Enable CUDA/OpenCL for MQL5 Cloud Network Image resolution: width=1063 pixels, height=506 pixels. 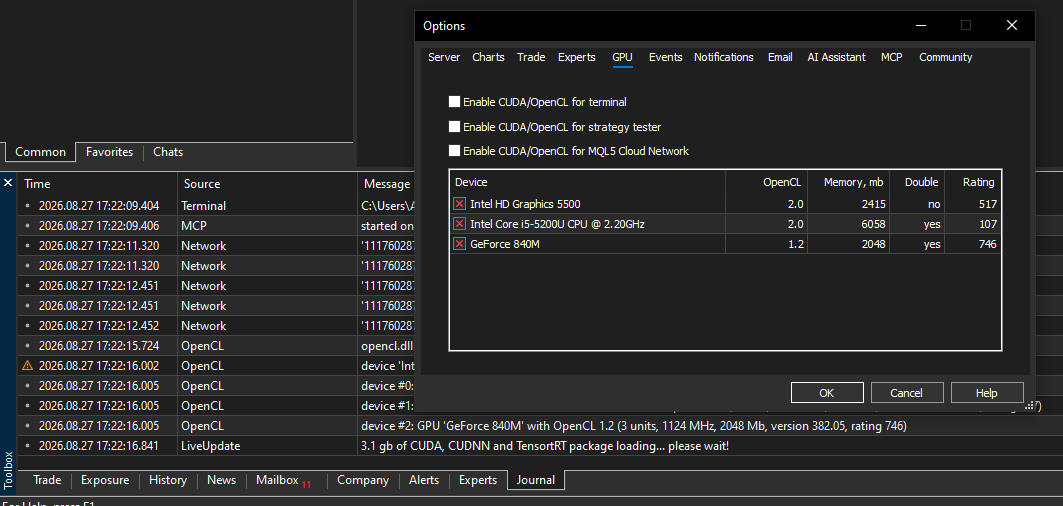click(x=454, y=151)
